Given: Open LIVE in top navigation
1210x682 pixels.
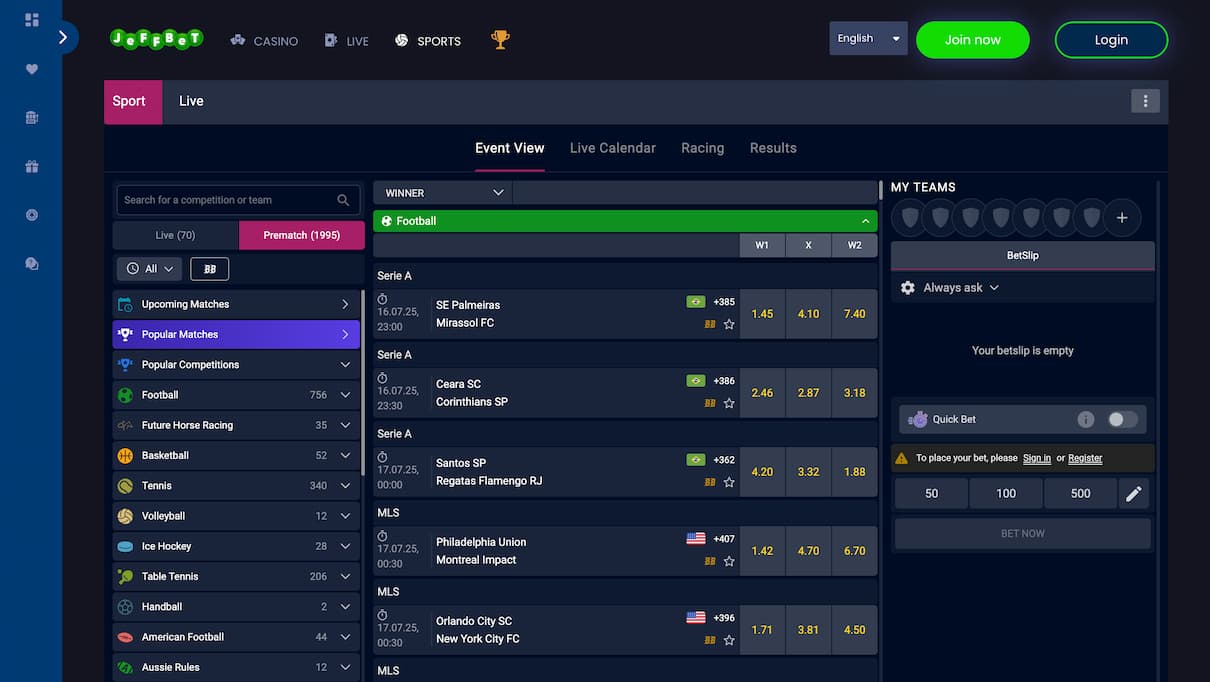Looking at the screenshot, I should pyautogui.click(x=347, y=41).
